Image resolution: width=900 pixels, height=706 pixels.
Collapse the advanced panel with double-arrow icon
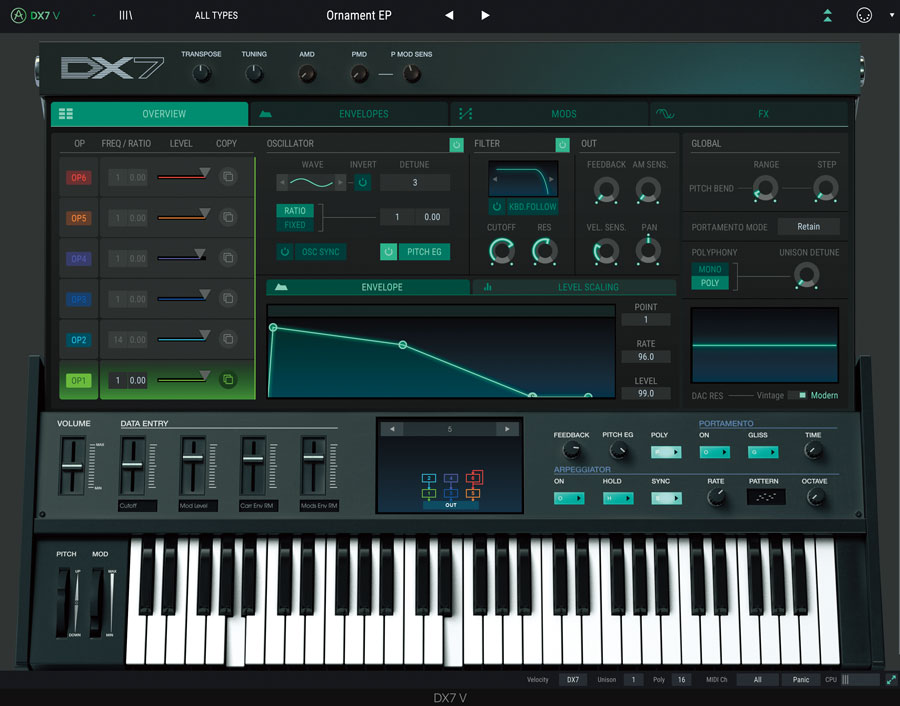(827, 15)
